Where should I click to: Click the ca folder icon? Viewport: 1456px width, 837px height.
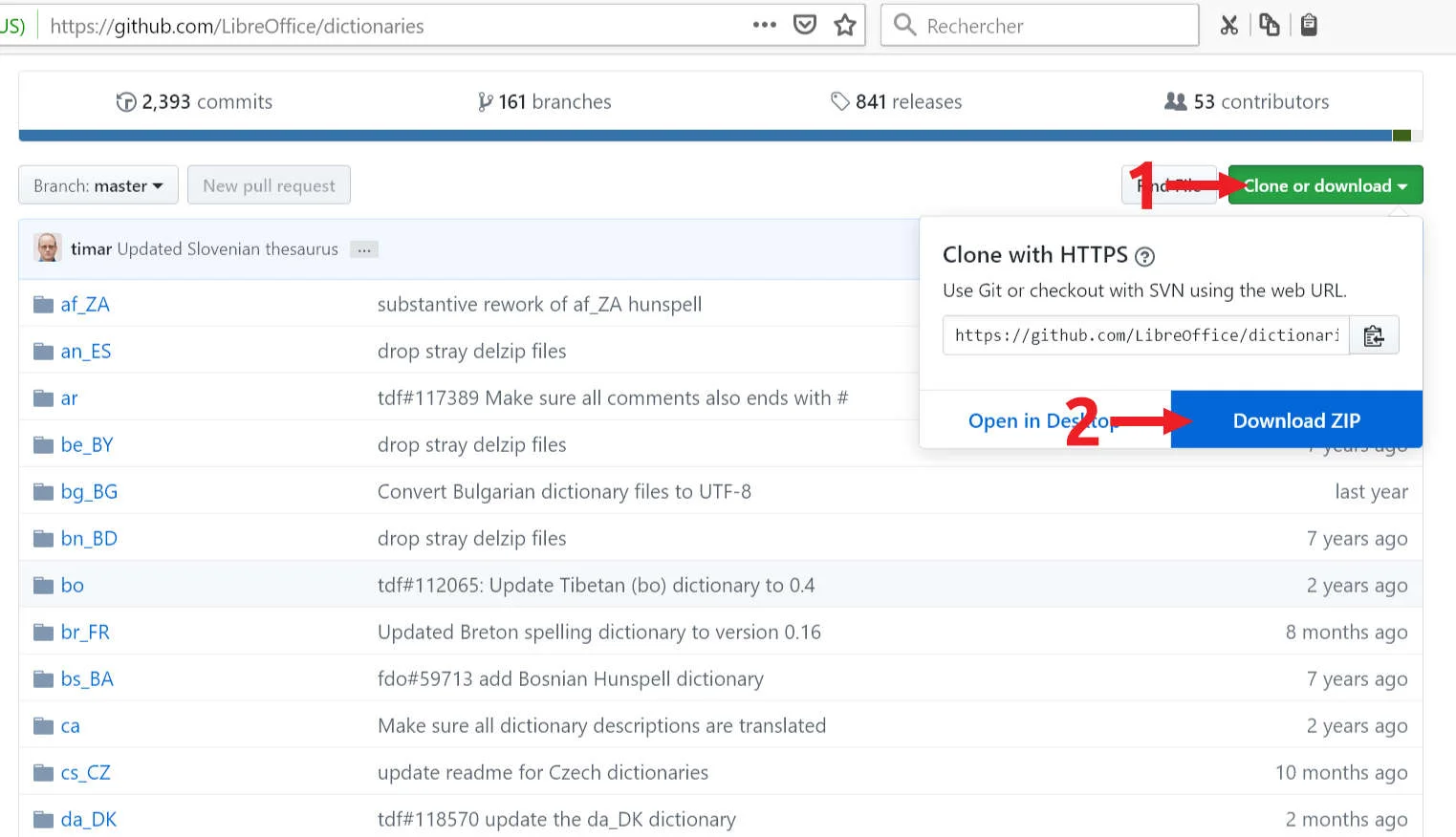point(43,726)
